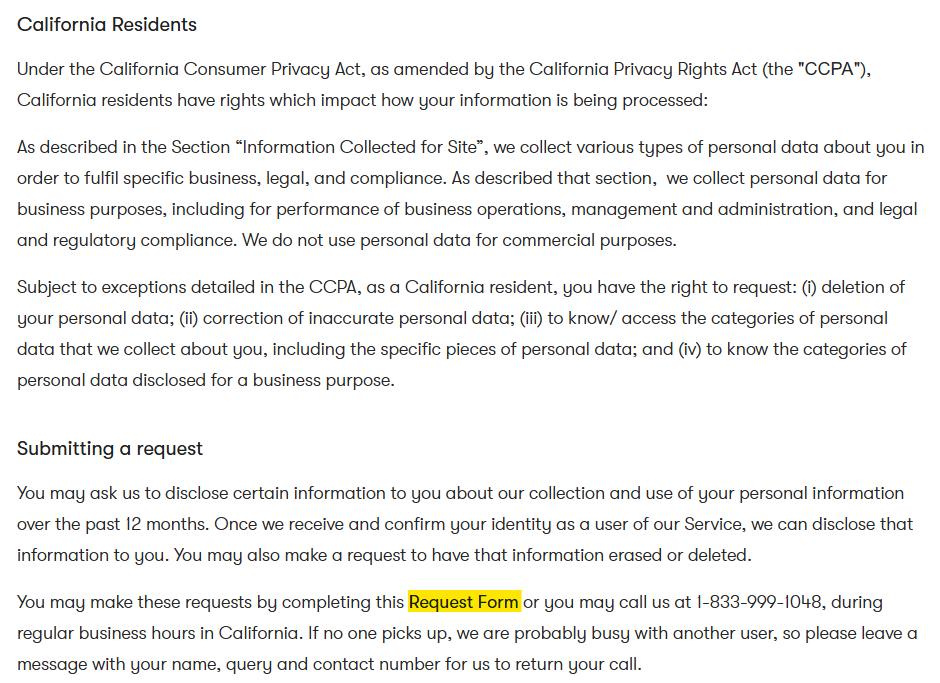The height and width of the screenshot is (683, 940).
Task: Click the text "(i) deletion of"
Action: 853,288
